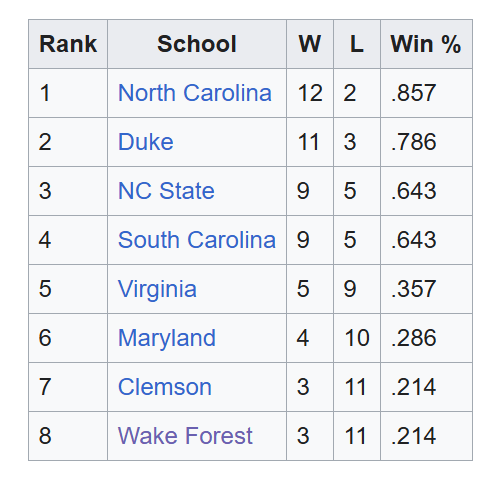This screenshot has width=489, height=492.
Task: Visit the Virginia link
Action: pyautogui.click(x=157, y=289)
